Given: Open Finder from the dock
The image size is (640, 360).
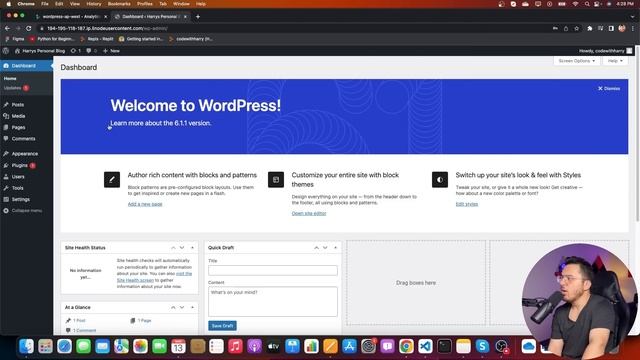Looking at the screenshot, I should [x=27, y=347].
